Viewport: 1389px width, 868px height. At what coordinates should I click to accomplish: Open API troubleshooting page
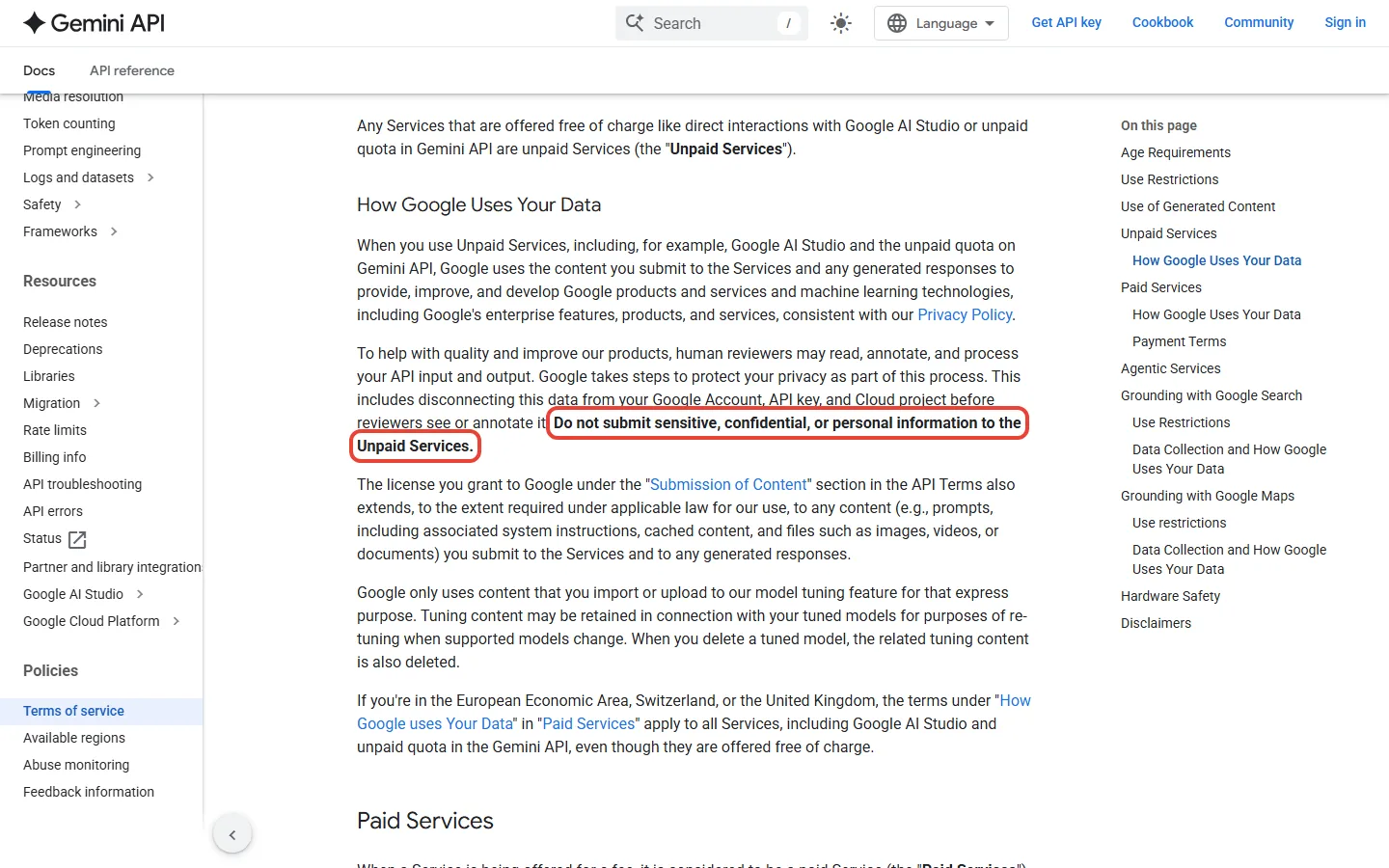tap(83, 484)
